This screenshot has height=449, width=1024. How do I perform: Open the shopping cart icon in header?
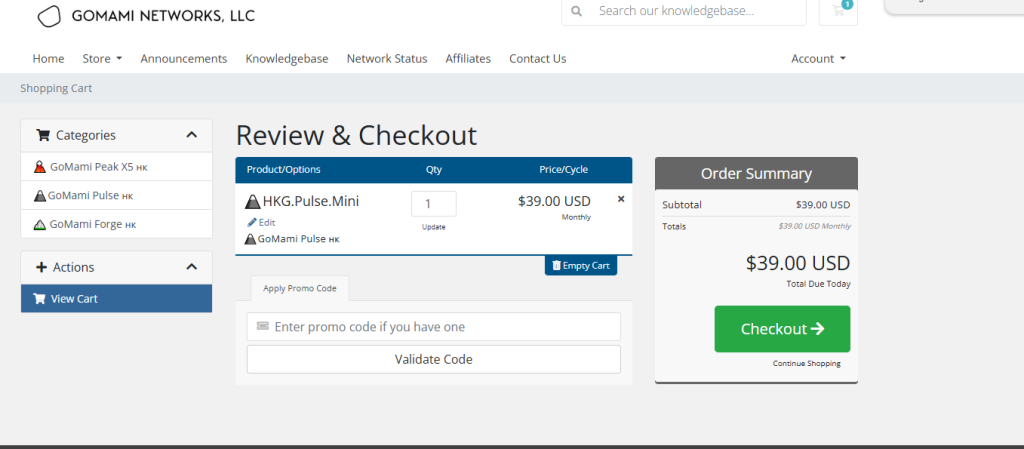(x=838, y=10)
